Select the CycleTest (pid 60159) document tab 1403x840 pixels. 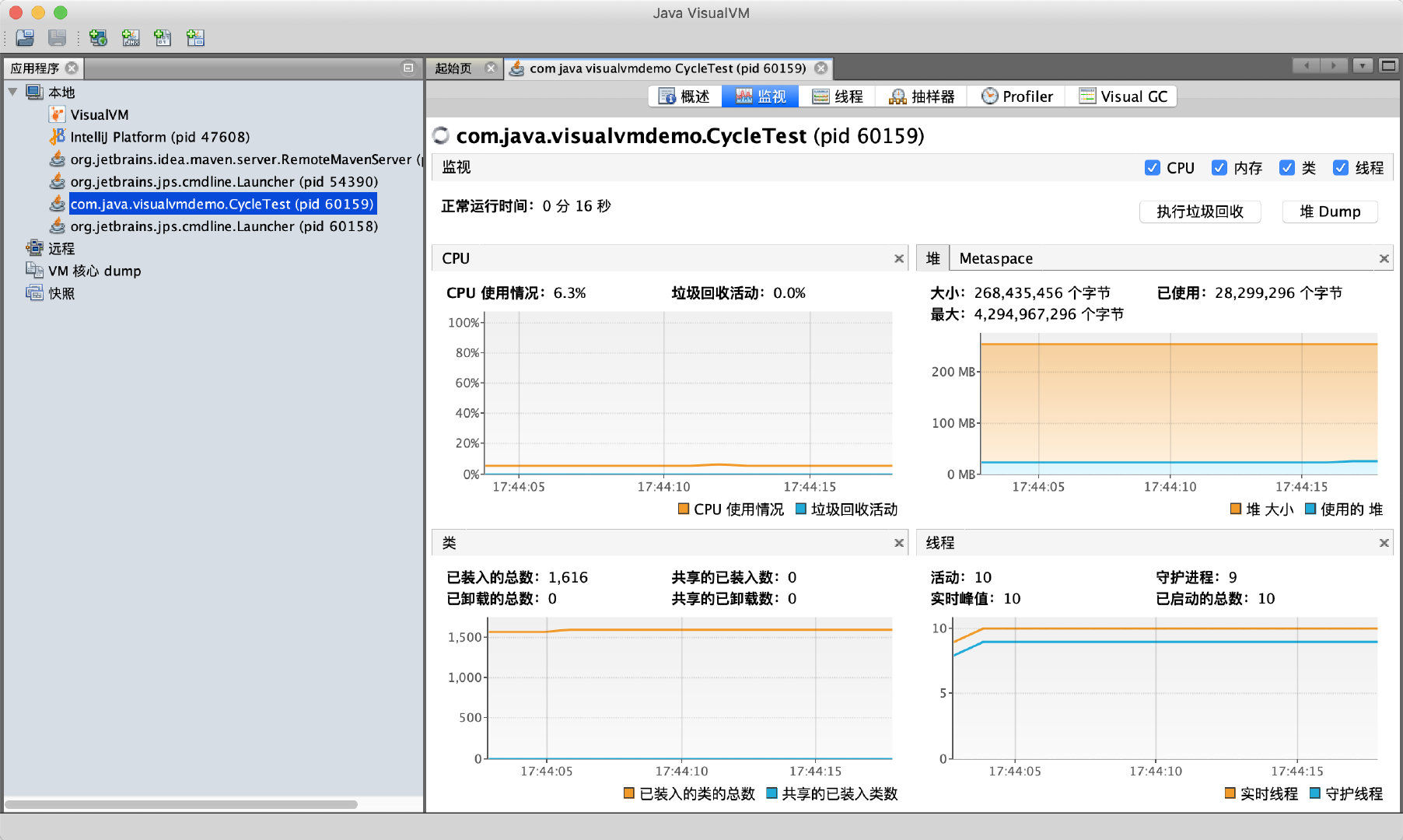point(667,68)
